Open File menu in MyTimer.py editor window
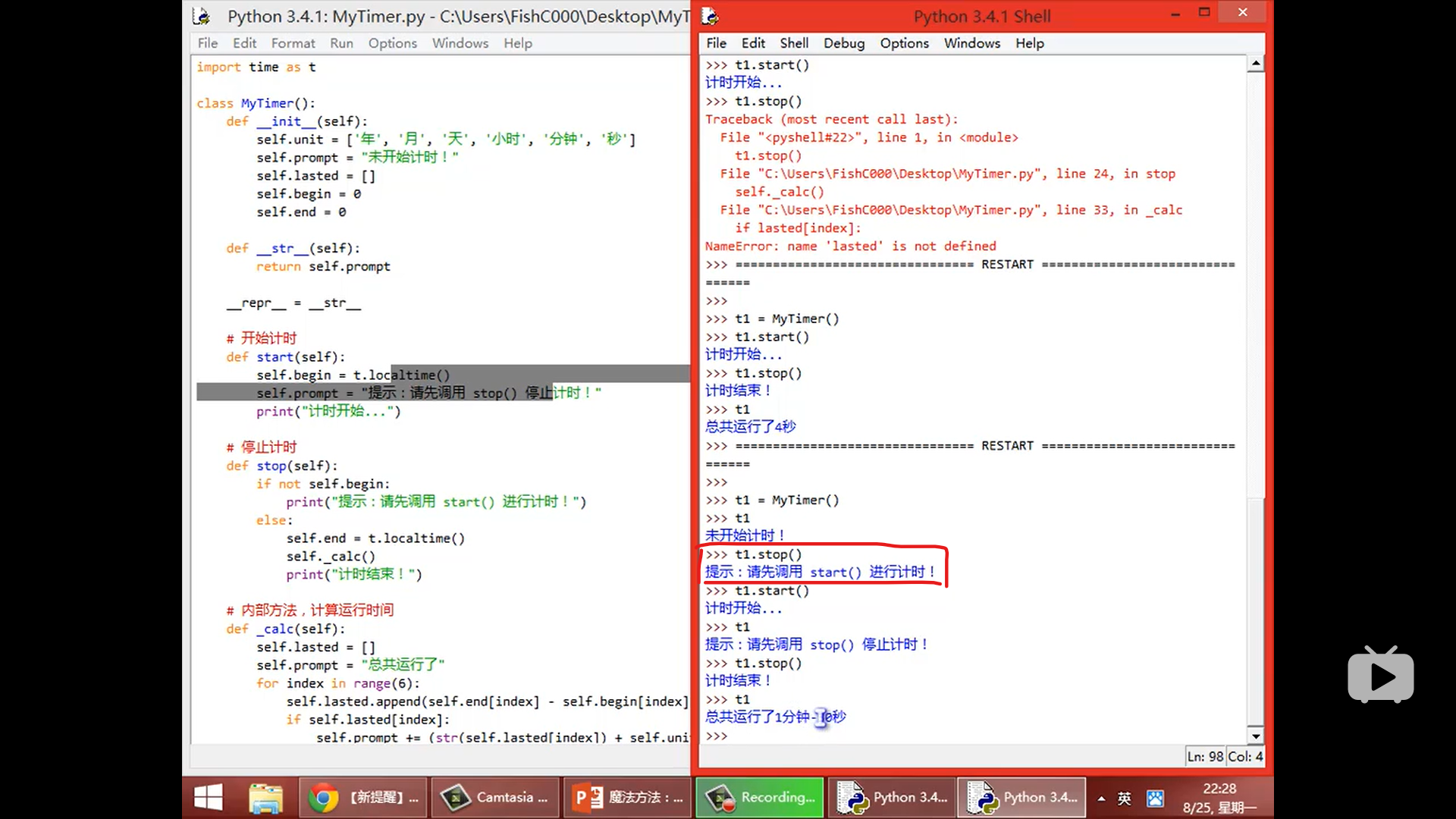1456x819 pixels. point(207,43)
